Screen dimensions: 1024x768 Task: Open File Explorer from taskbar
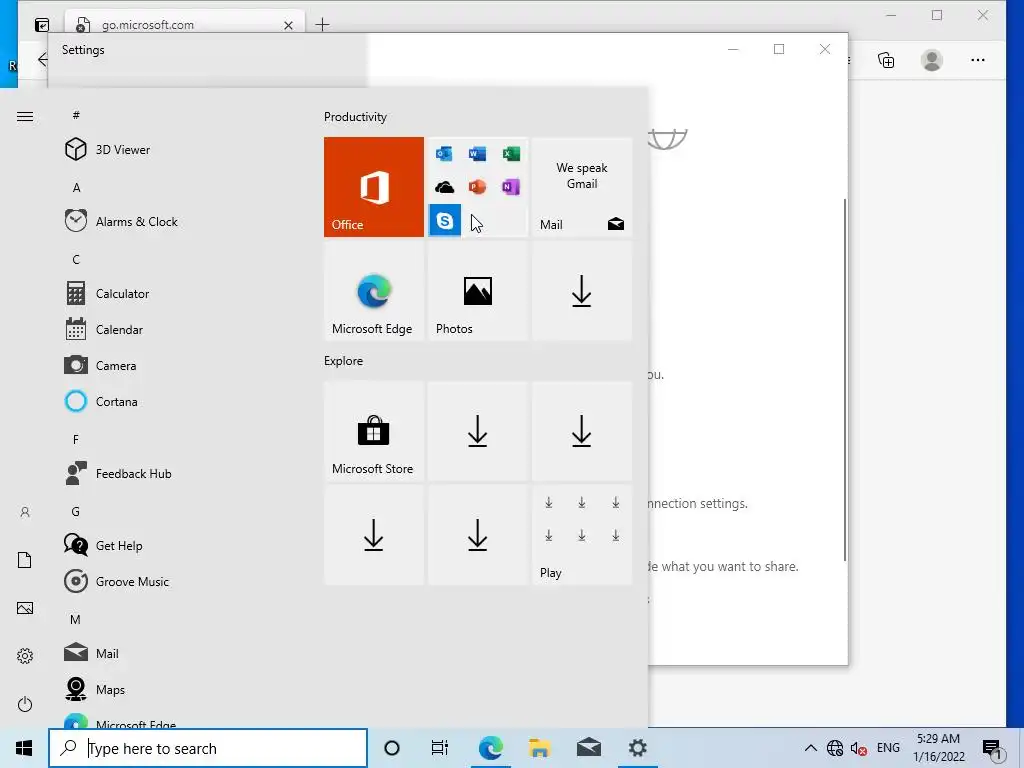tap(539, 748)
